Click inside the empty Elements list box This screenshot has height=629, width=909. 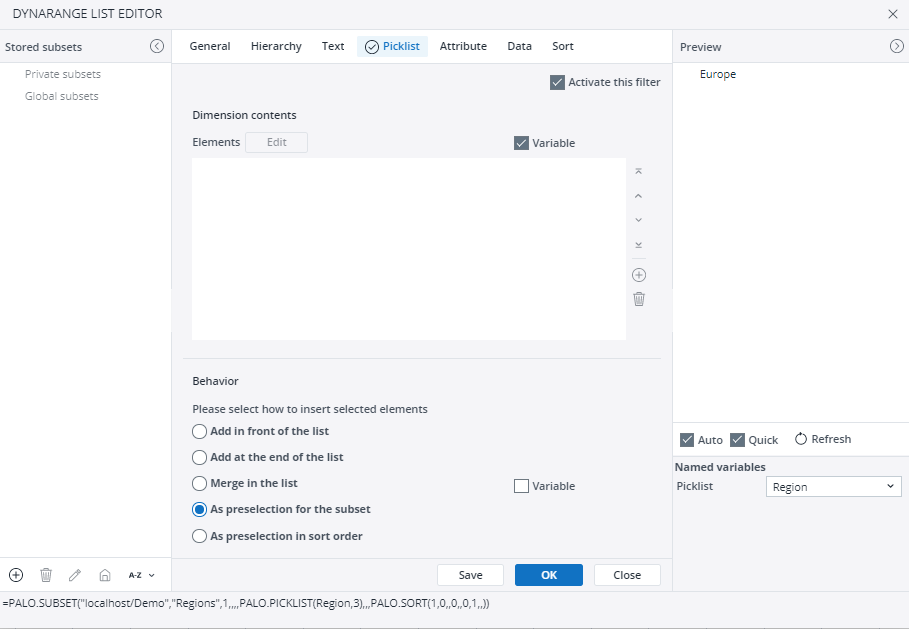[409, 249]
